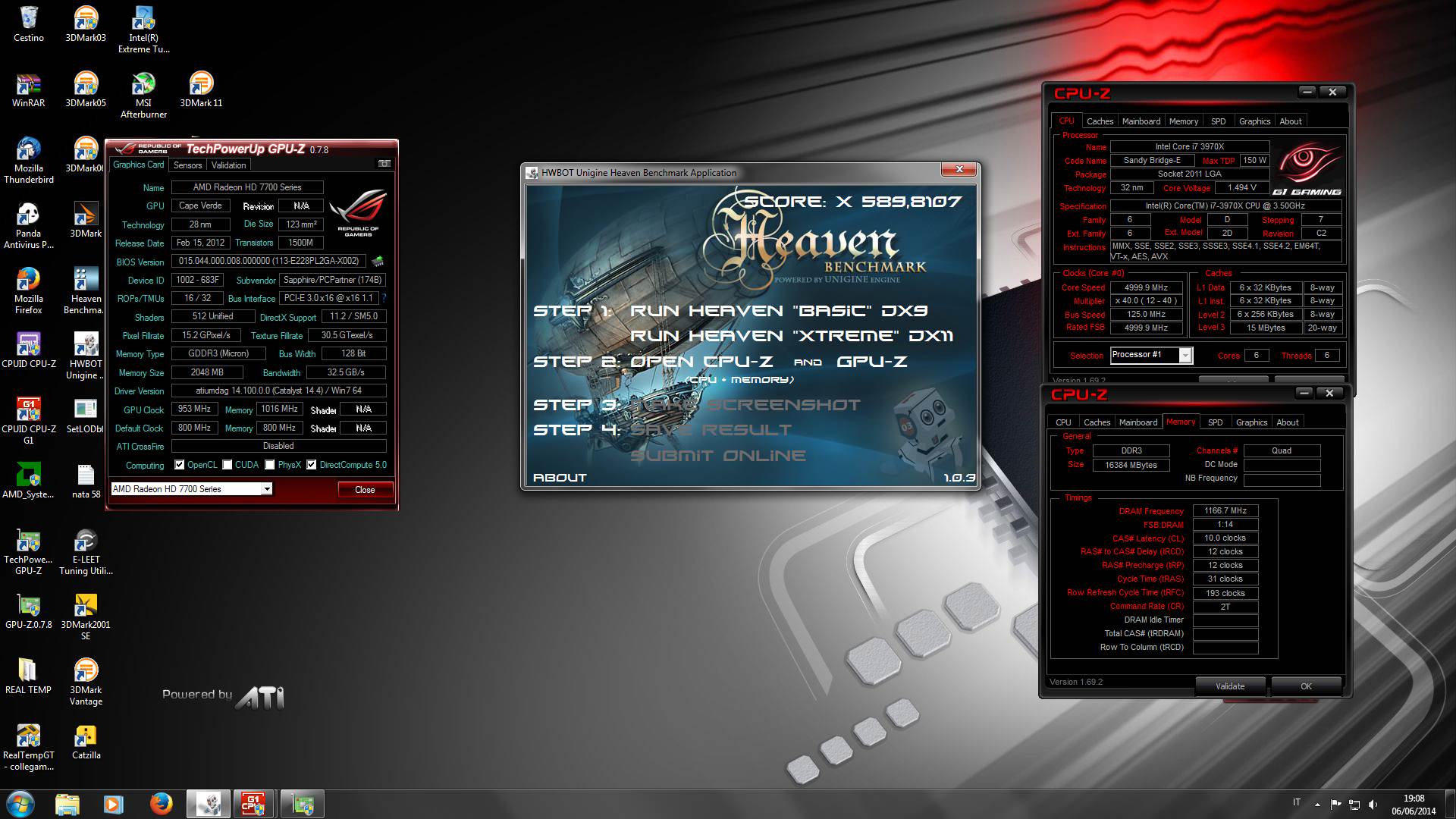This screenshot has width=1456, height=819.
Task: Open the WinRAR desktop icon
Action: tap(29, 89)
